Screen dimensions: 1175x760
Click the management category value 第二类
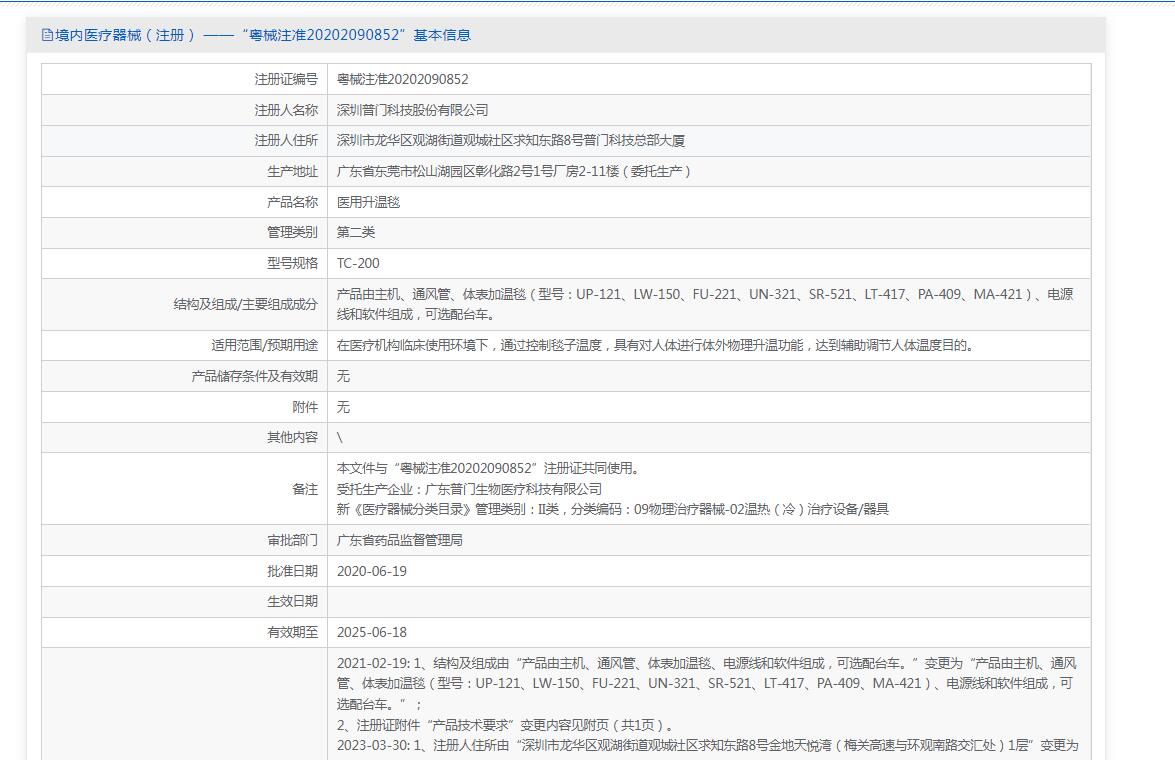click(x=356, y=232)
